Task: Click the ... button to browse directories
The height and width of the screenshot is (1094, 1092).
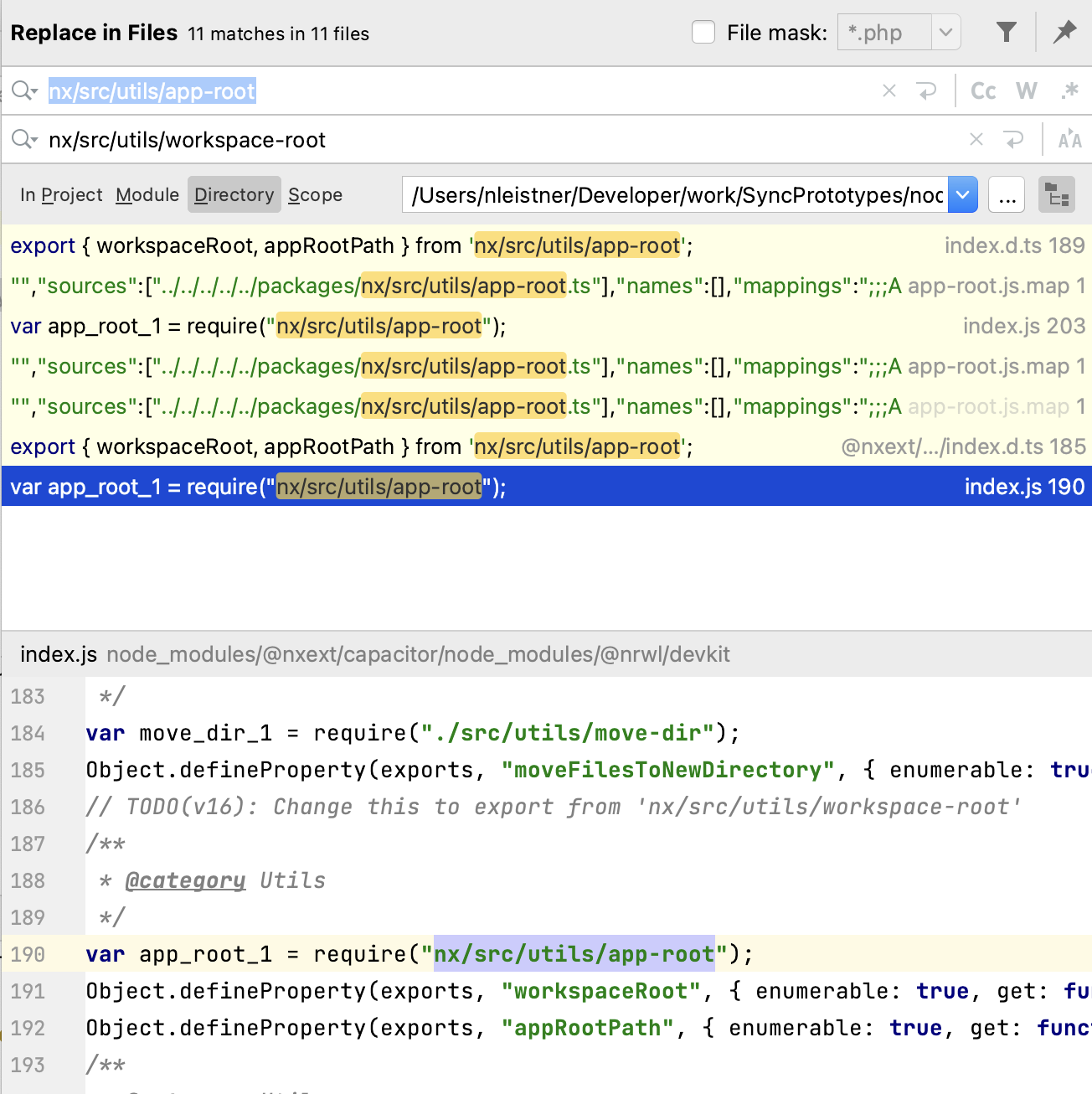Action: pyautogui.click(x=1007, y=194)
